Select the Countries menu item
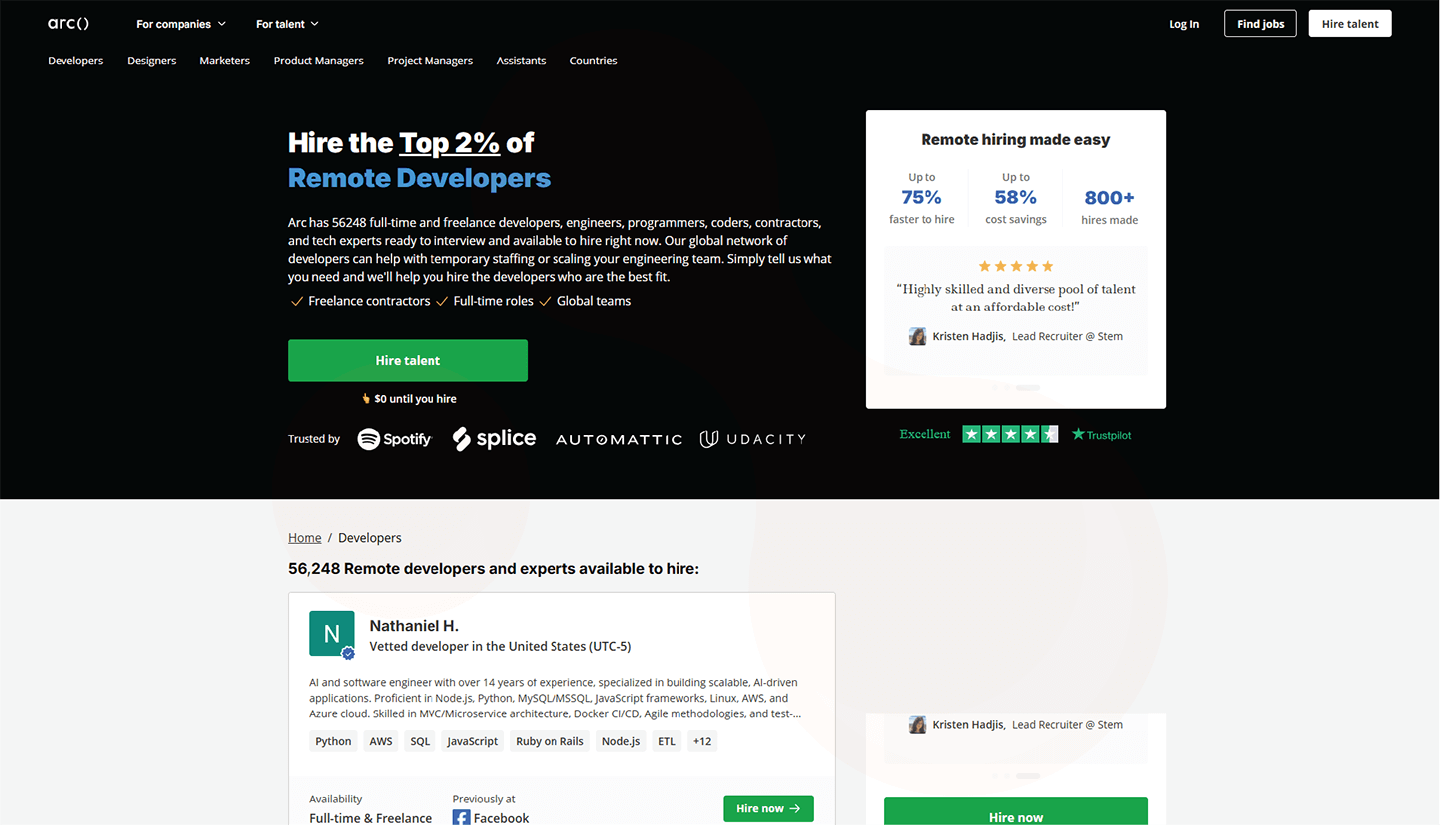The height and width of the screenshot is (825, 1440). (x=593, y=61)
